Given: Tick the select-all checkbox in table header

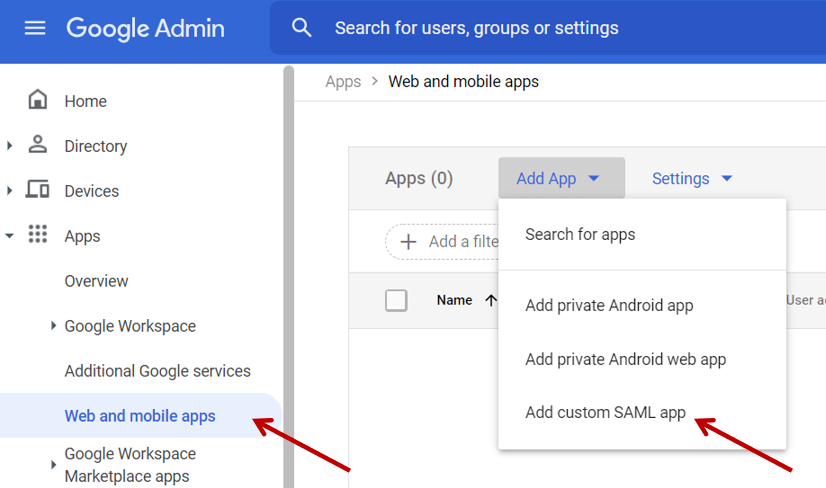Looking at the screenshot, I should 396,300.
